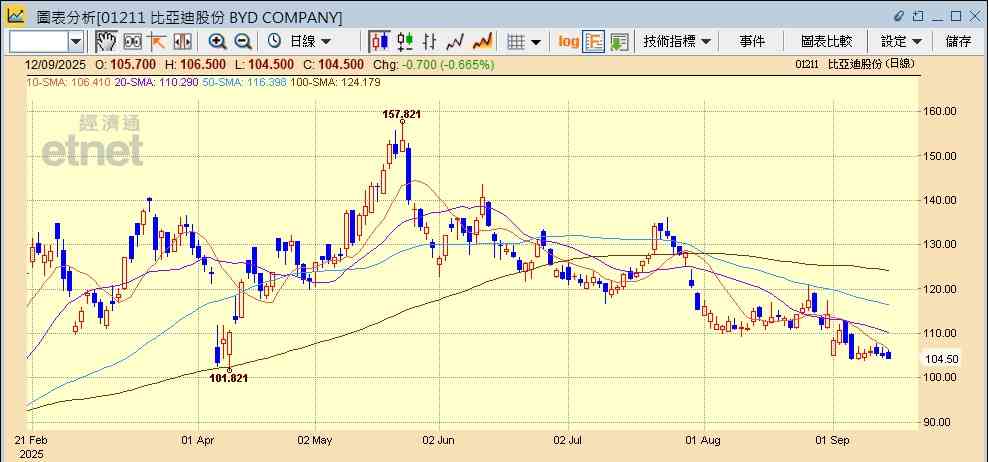
Task: Click the 104.50 current price tag
Action: pos(942,359)
